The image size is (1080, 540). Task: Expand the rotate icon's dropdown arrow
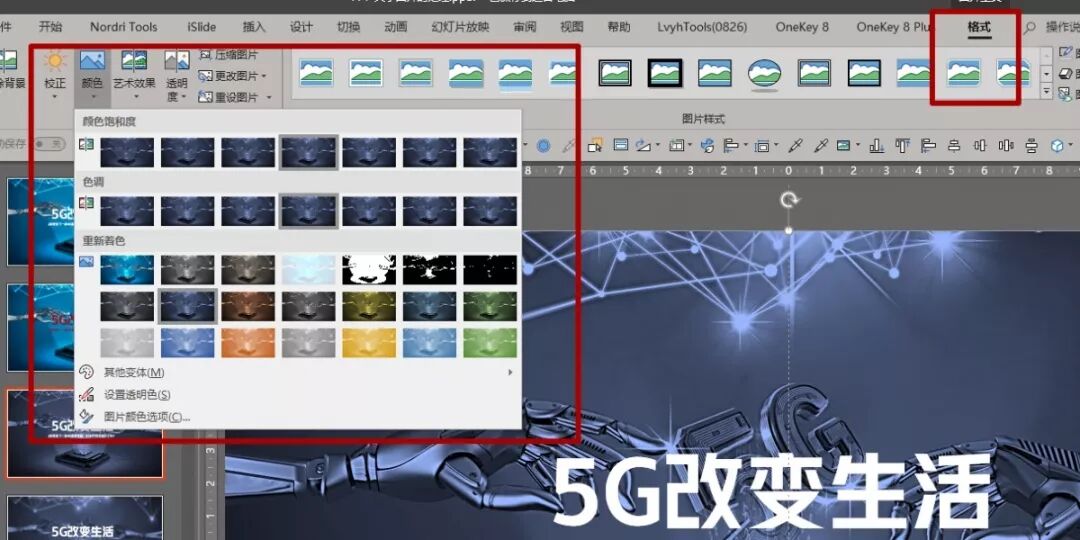coord(658,146)
